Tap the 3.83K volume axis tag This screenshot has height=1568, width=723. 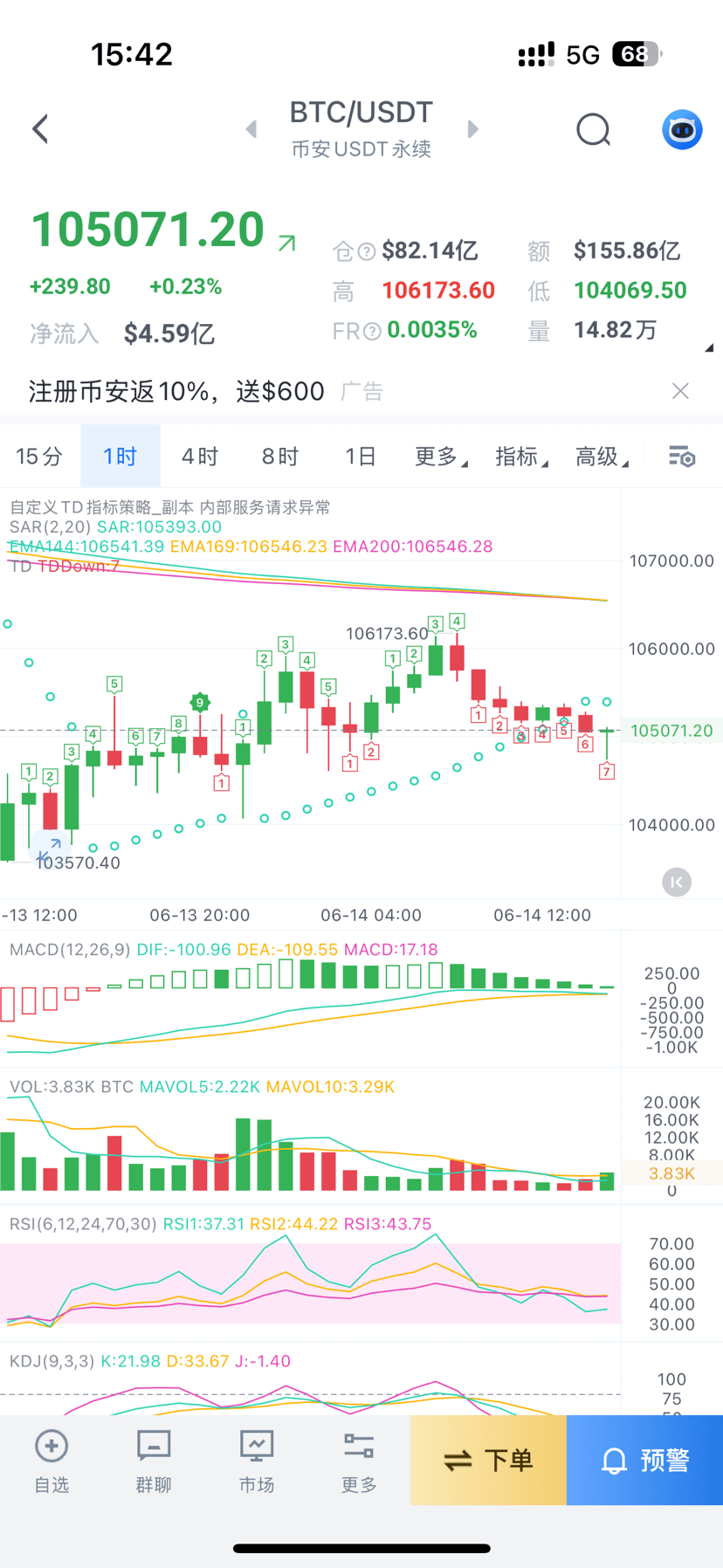click(671, 1173)
